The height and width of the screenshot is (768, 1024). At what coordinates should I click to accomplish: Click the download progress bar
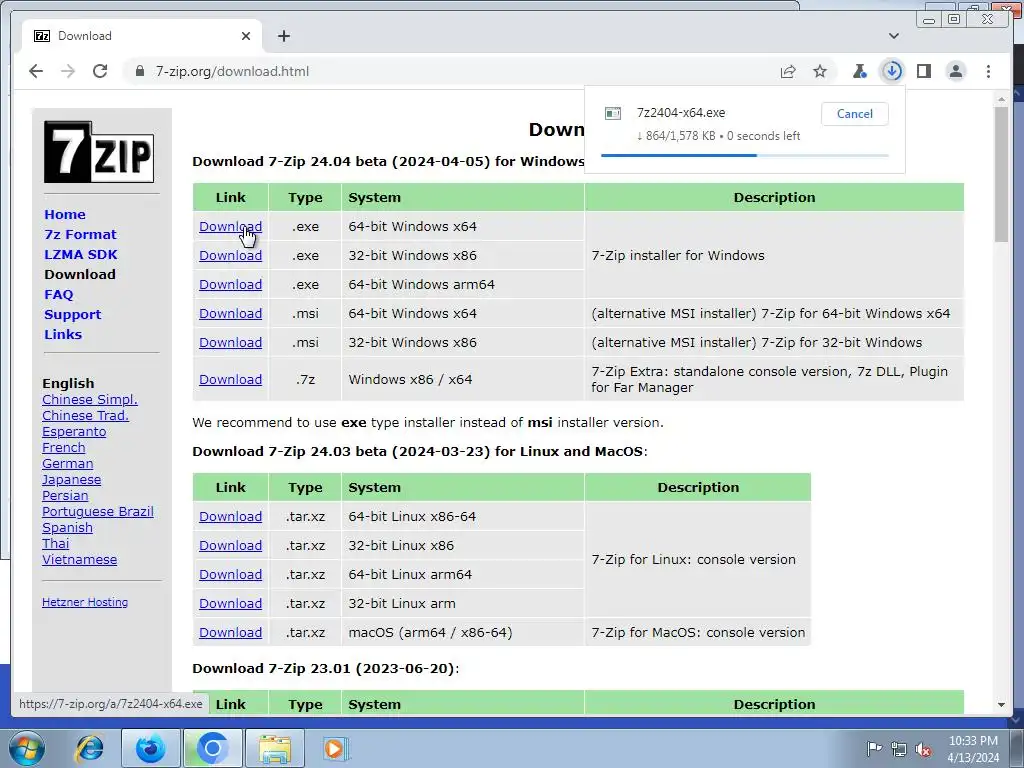pos(744,155)
